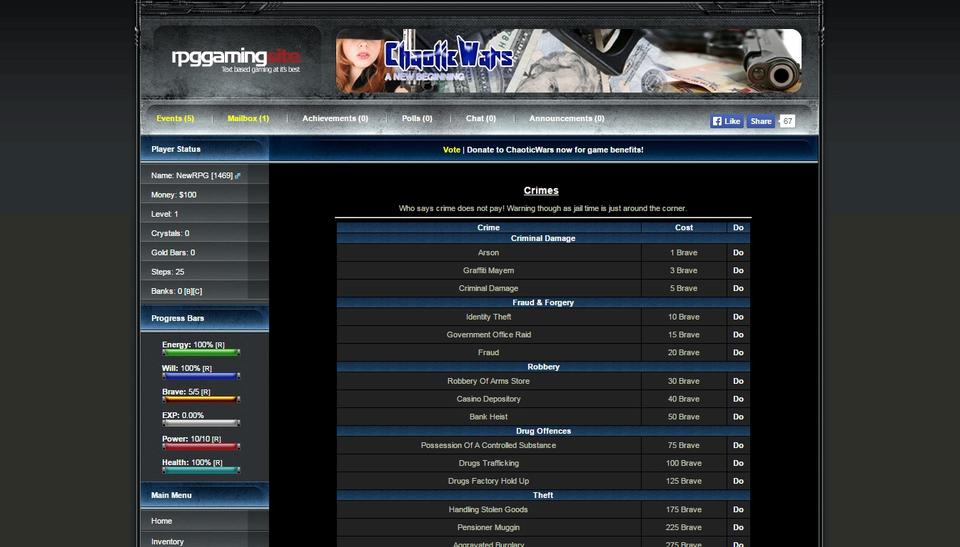Viewport: 960px width, 547px height.
Task: Open the crystal bank [C] link
Action: pos(198,291)
